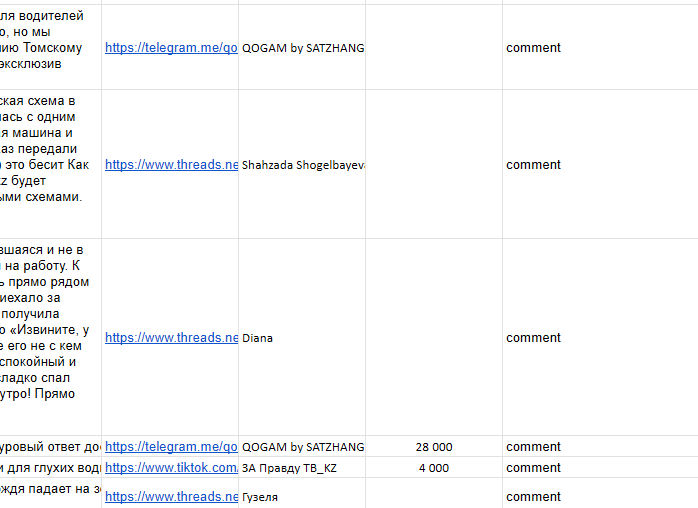The height and width of the screenshot is (508, 698).
Task: Select text cell mentioning Томскому
Action: [50, 48]
